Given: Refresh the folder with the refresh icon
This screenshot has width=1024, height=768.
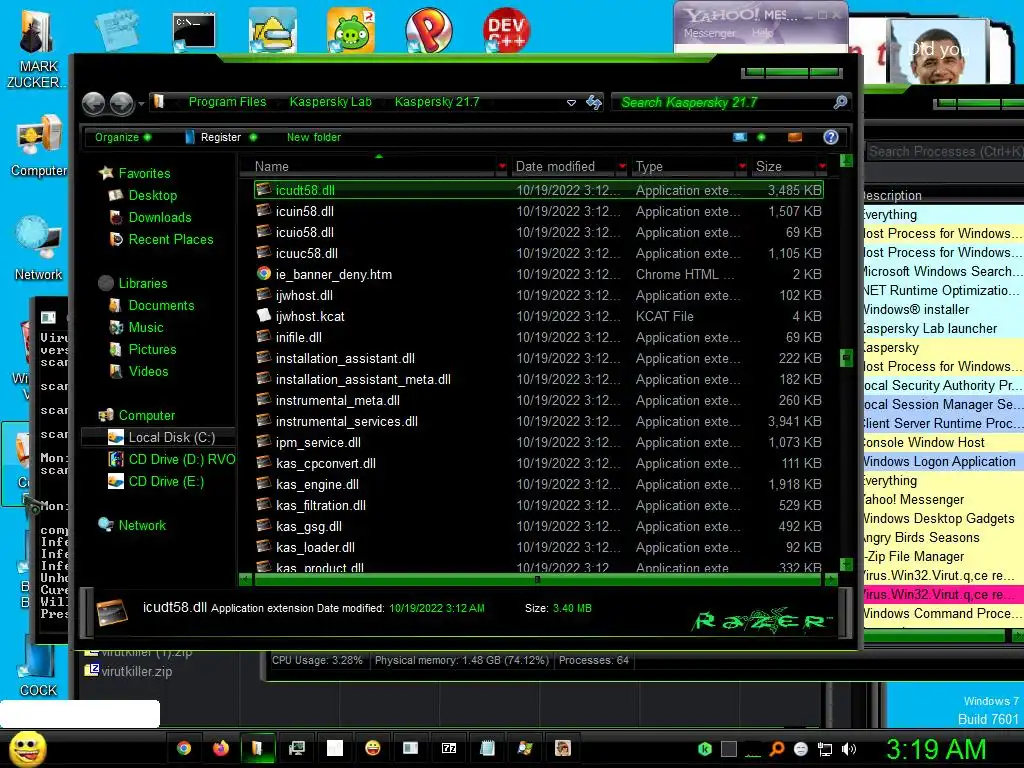Looking at the screenshot, I should click(594, 103).
